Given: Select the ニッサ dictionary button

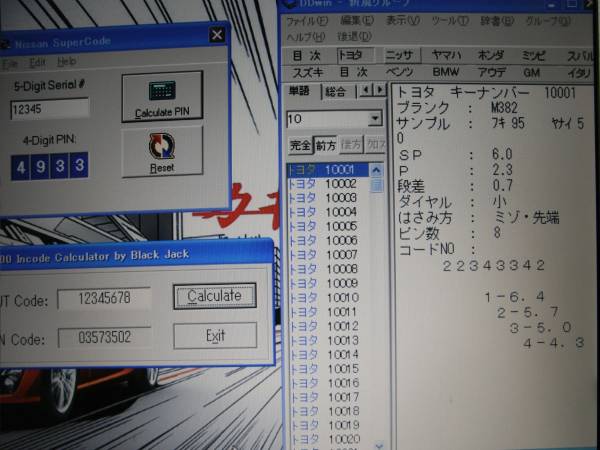Looking at the screenshot, I should tap(402, 55).
